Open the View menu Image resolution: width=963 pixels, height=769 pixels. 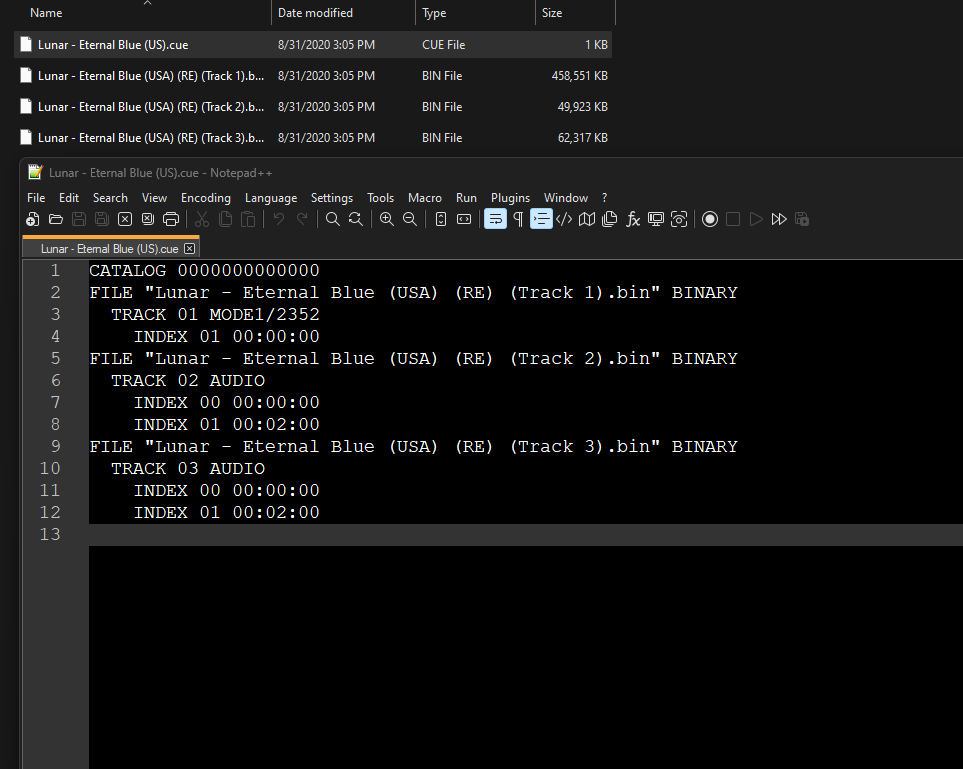pos(154,198)
